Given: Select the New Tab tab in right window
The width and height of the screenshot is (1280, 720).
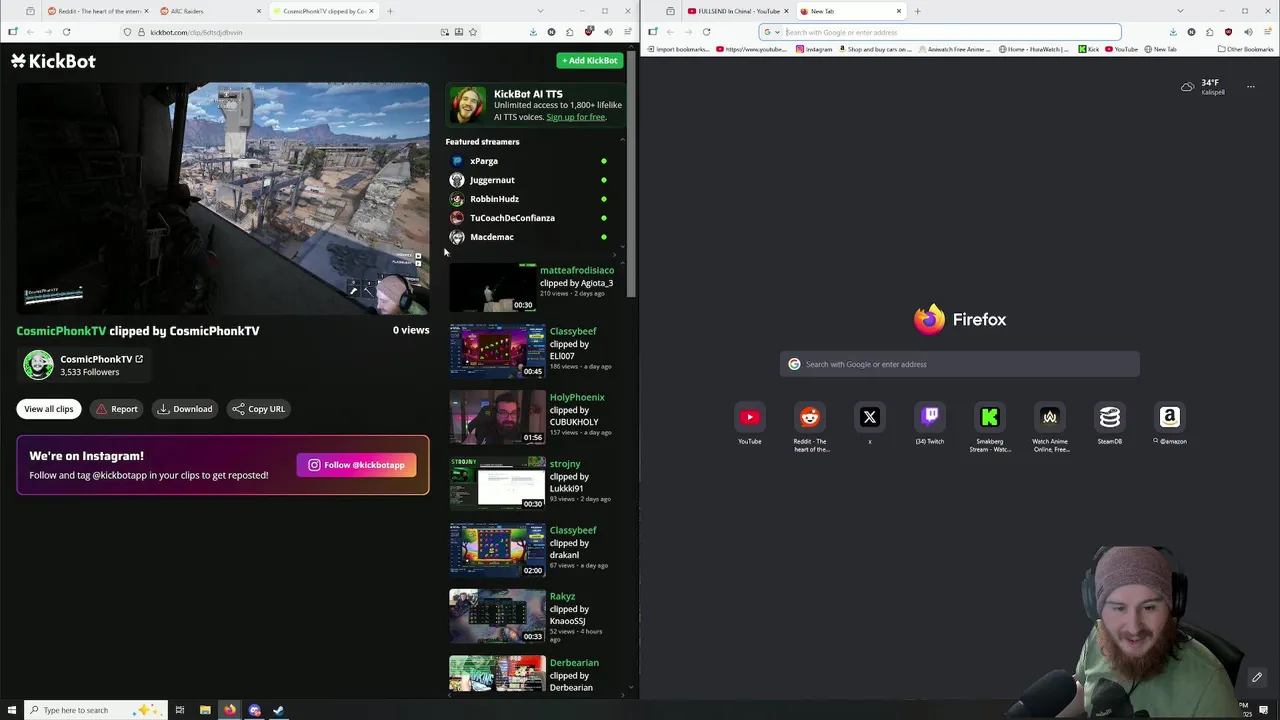Looking at the screenshot, I should (x=850, y=11).
